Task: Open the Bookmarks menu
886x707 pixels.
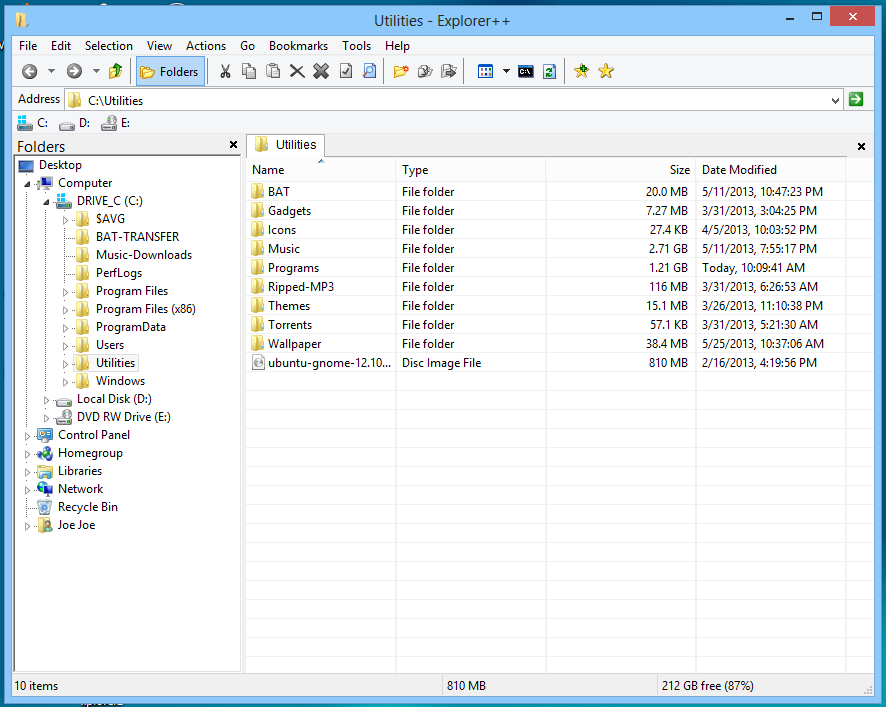Action: 298,45
